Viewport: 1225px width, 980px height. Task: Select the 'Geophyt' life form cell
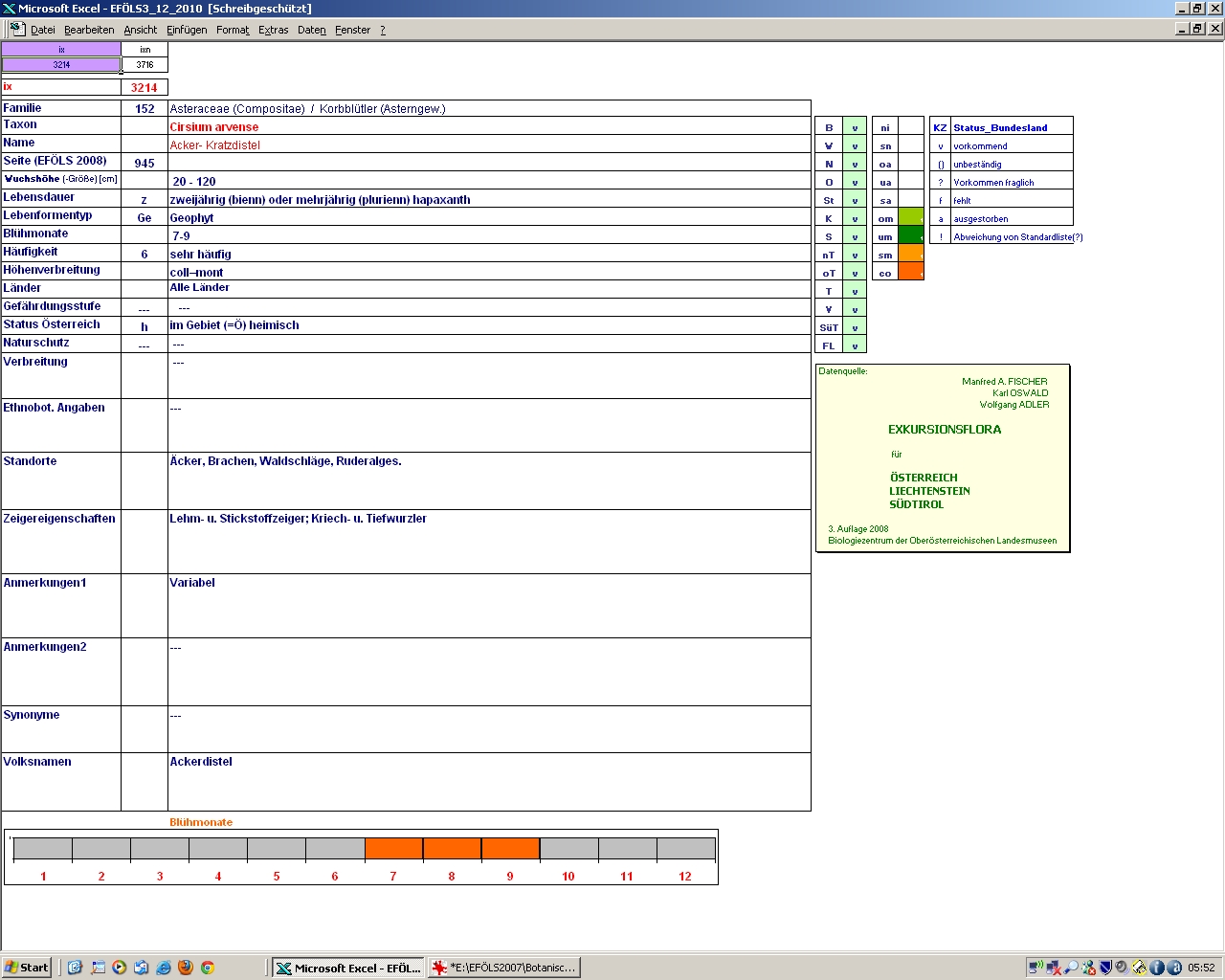[489, 217]
